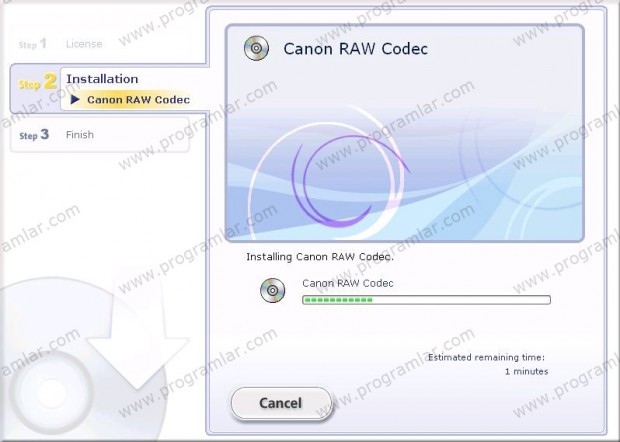Click the large Canon RAW Codec banner title
Image resolution: width=620 pixels, height=442 pixels.
355,49
